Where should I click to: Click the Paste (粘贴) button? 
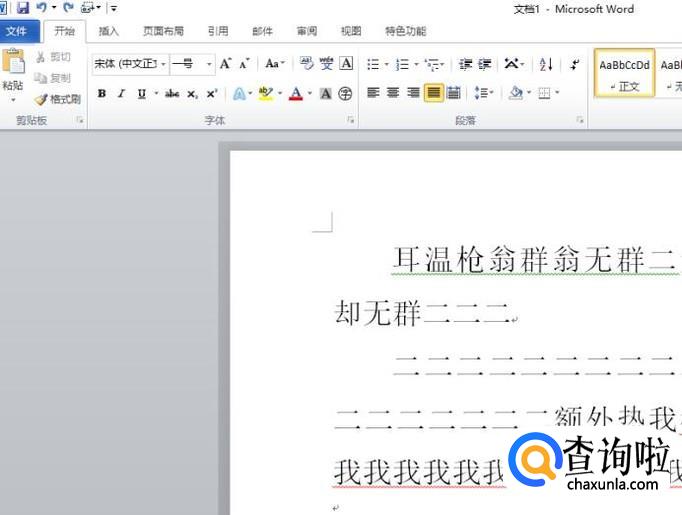(13, 70)
